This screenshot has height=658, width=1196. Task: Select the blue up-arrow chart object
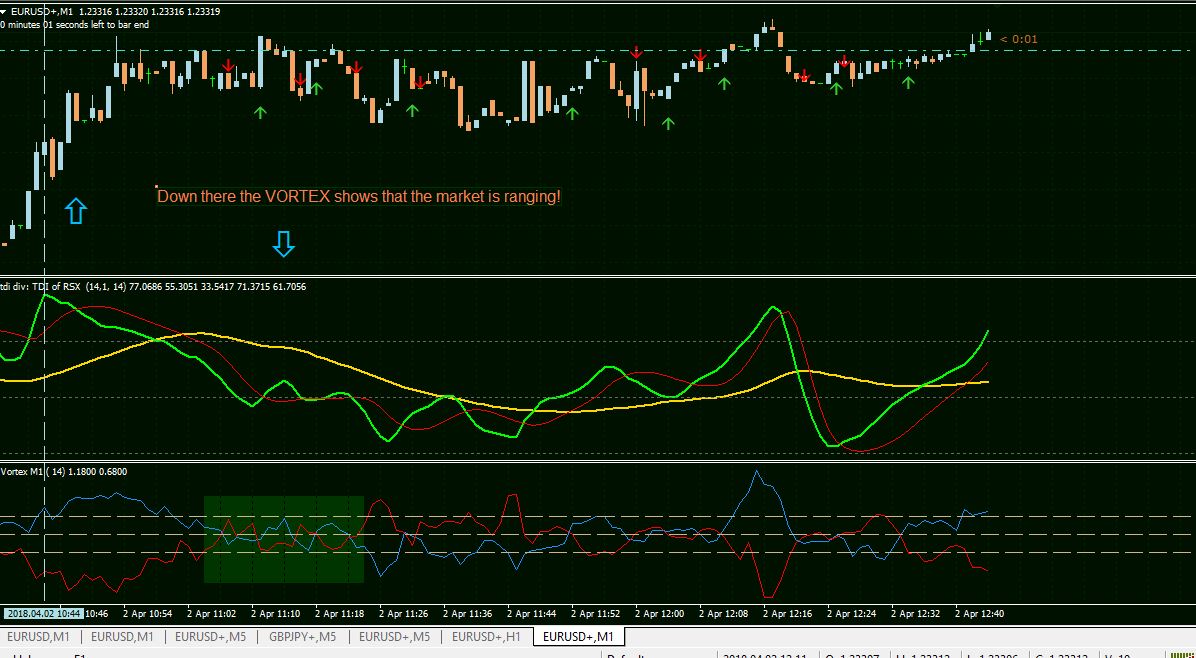click(76, 211)
